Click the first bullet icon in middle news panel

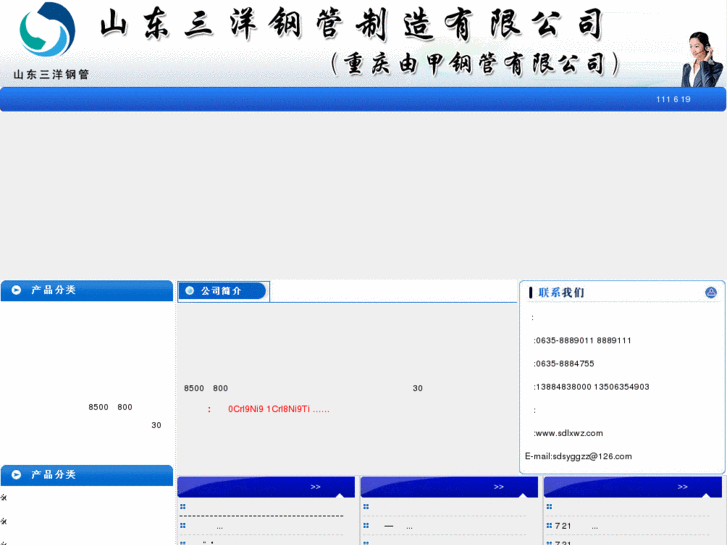[x=366, y=507]
